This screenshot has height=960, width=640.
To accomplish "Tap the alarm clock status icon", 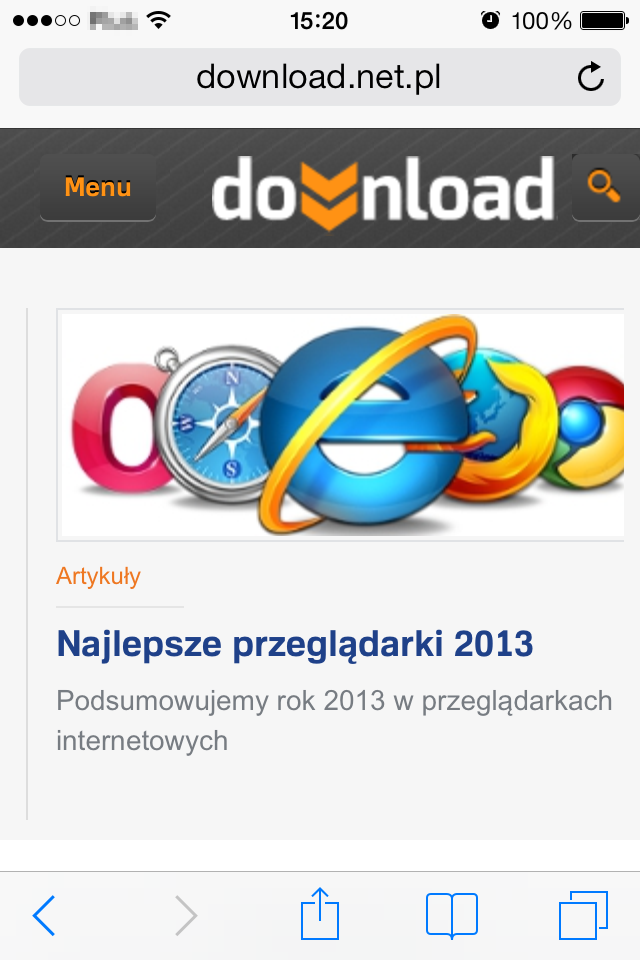I will coord(491,21).
